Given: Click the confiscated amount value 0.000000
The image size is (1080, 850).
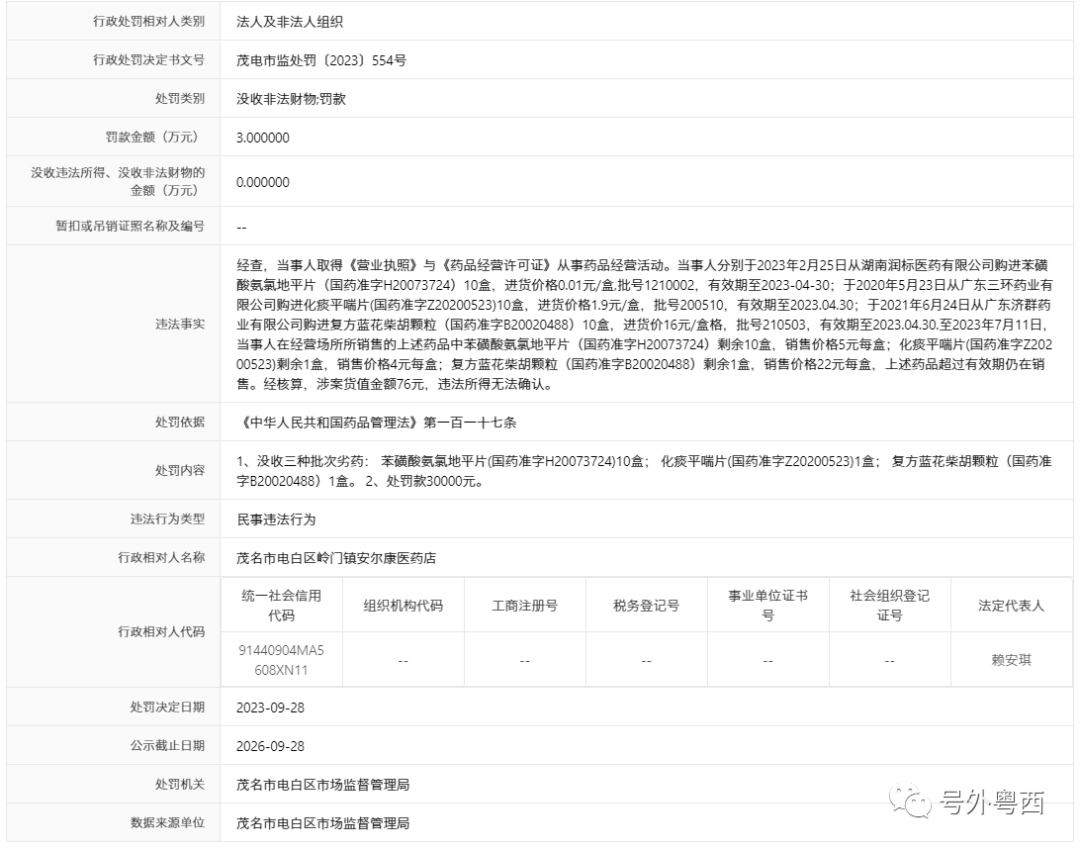Looking at the screenshot, I should pyautogui.click(x=263, y=182).
